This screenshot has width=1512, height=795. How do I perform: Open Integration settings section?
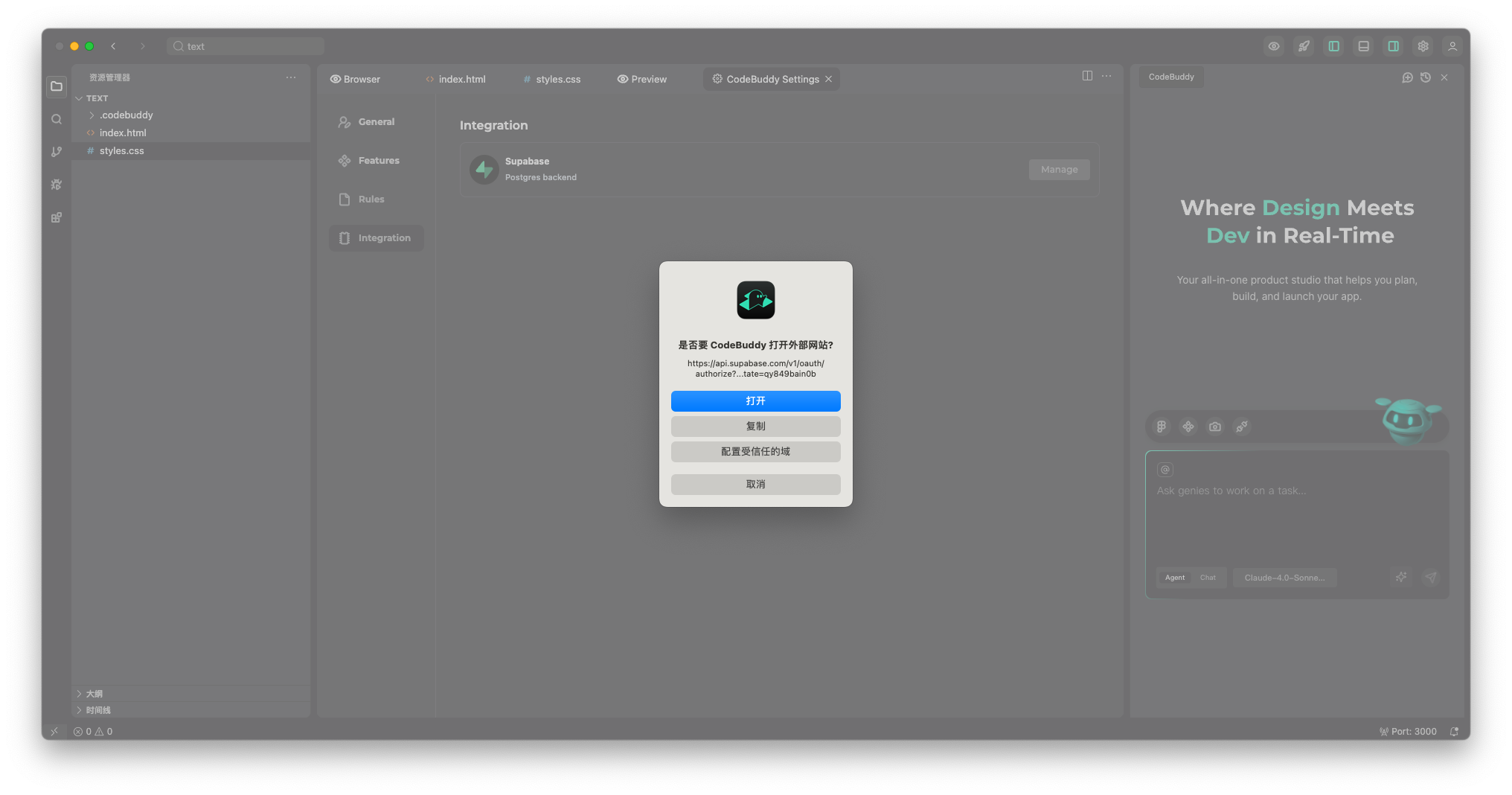(376, 238)
